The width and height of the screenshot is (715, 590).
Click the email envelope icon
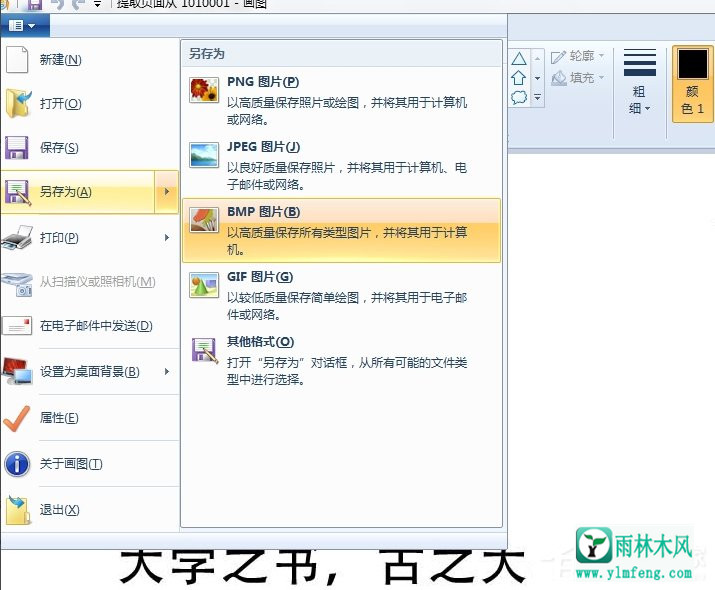17,326
